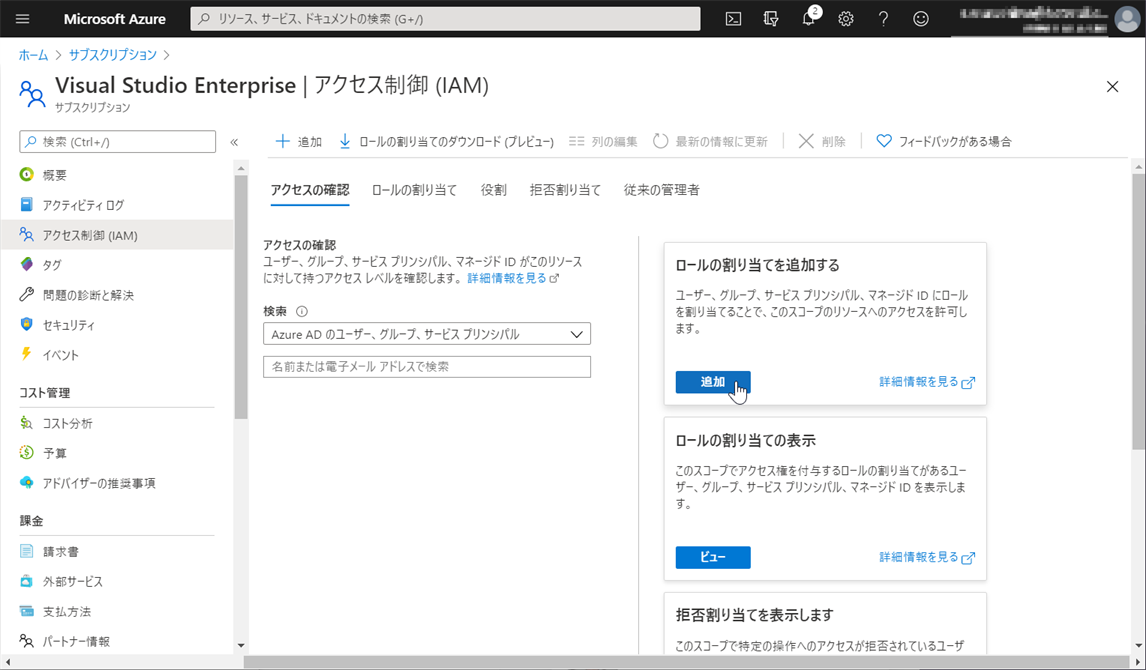Click the タグ sidebar icon
The width and height of the screenshot is (1146, 670).
coord(26,264)
